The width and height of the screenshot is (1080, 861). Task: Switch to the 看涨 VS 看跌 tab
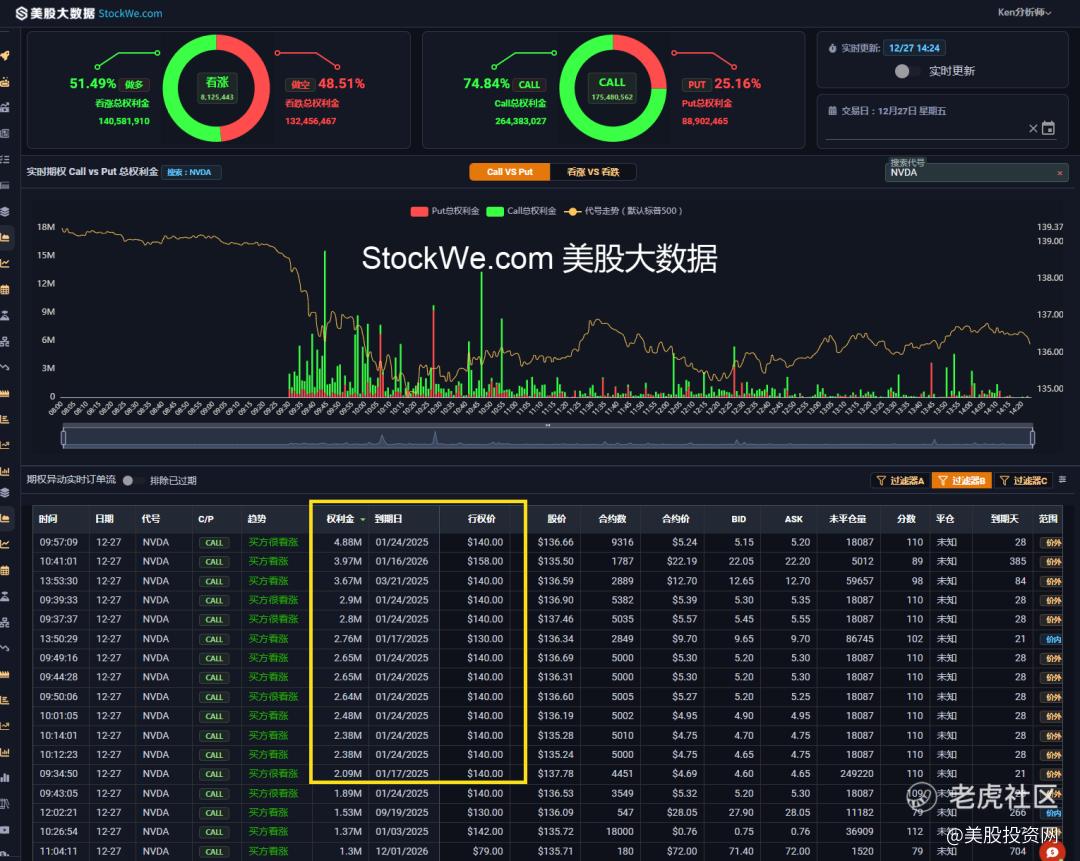point(593,172)
